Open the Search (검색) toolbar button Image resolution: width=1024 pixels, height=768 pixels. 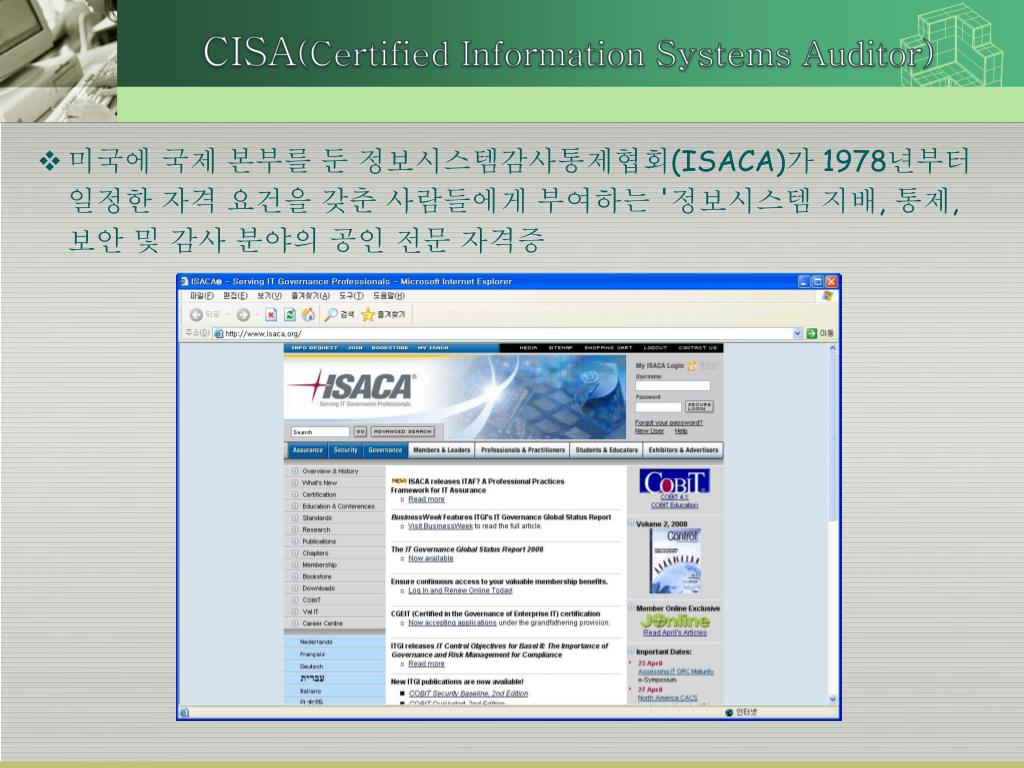pos(339,315)
